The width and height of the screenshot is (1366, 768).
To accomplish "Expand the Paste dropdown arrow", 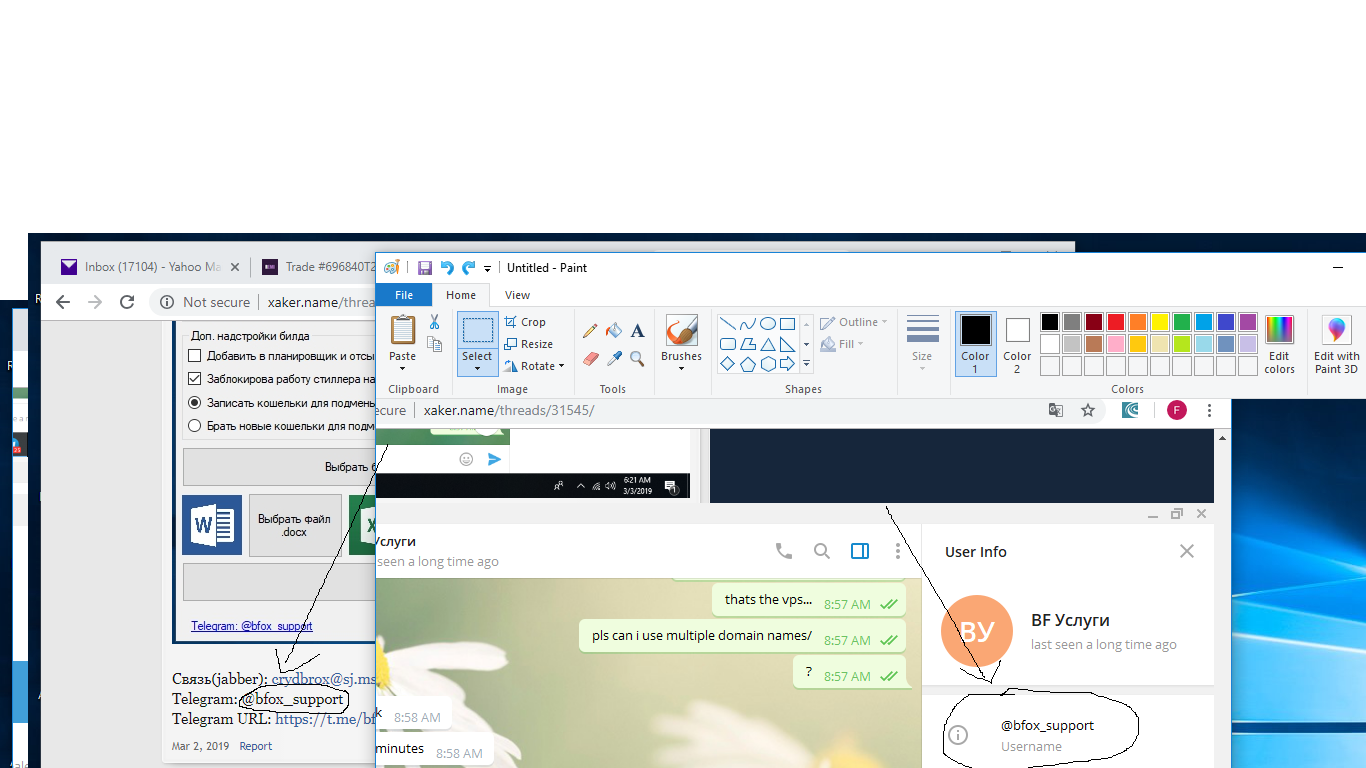I will pos(403,369).
